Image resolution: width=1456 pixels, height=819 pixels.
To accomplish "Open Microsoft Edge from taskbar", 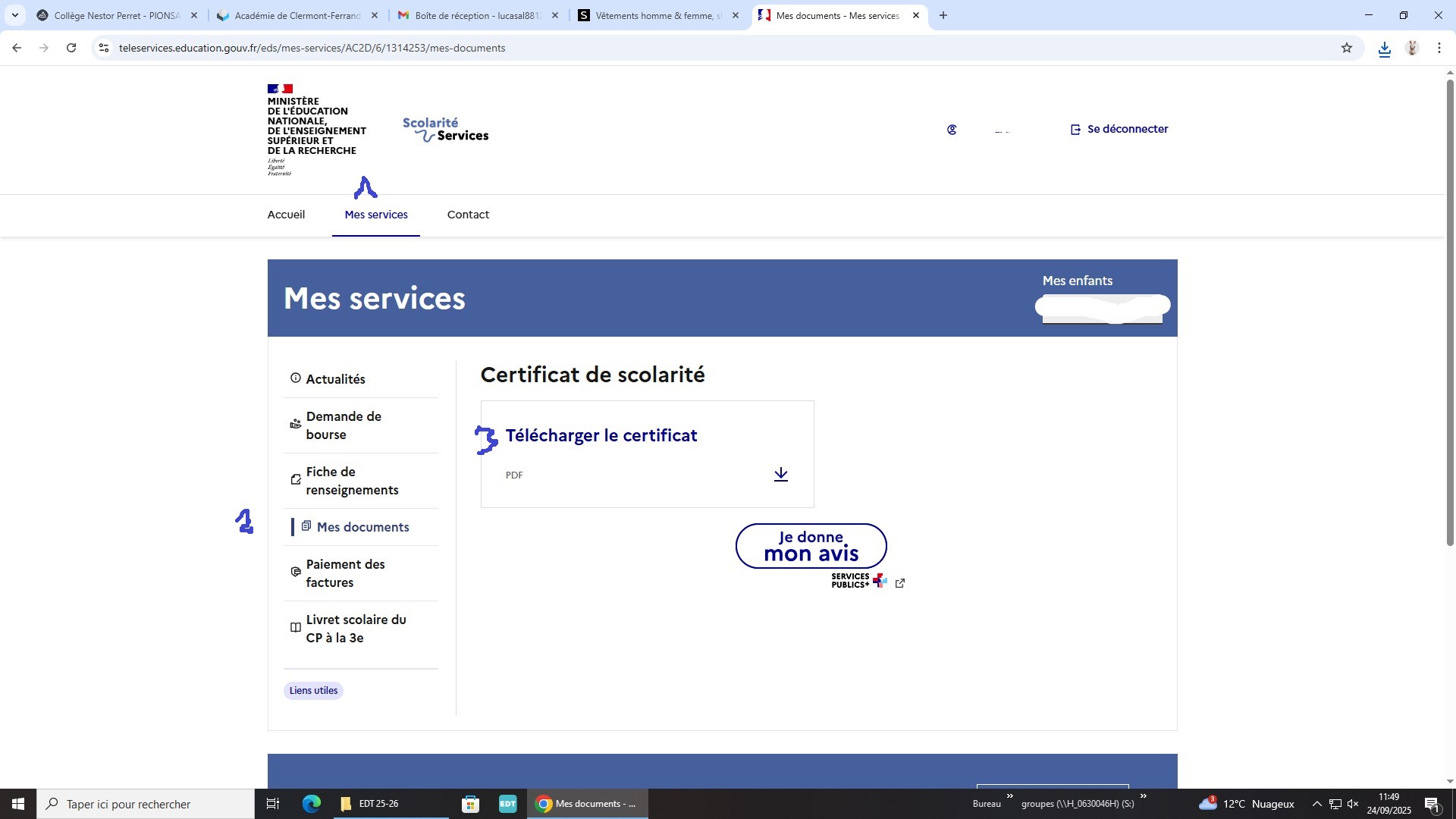I will click(311, 804).
